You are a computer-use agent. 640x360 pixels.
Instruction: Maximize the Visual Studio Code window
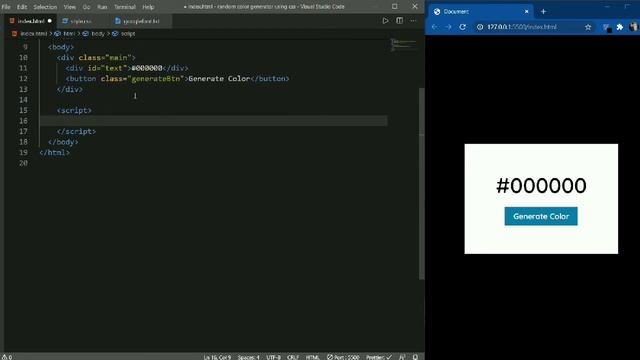click(395, 7)
